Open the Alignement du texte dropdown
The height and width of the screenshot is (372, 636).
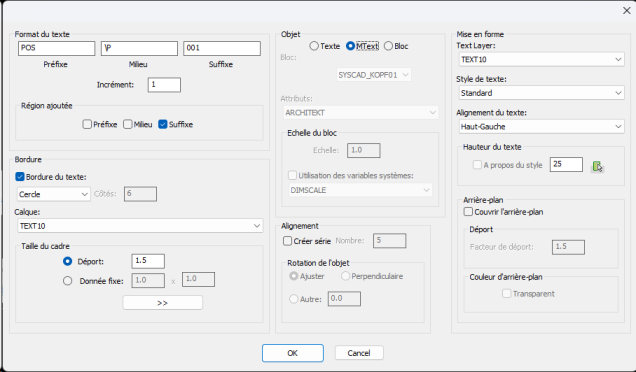pos(541,127)
